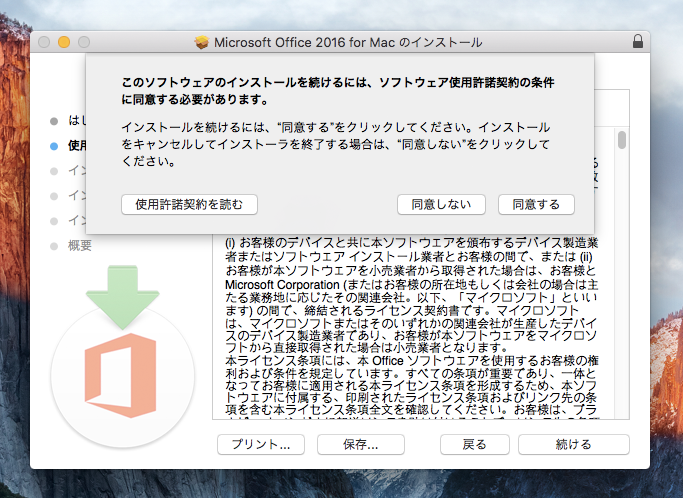
Task: Click the green download arrow graphic
Action: click(x=122, y=297)
